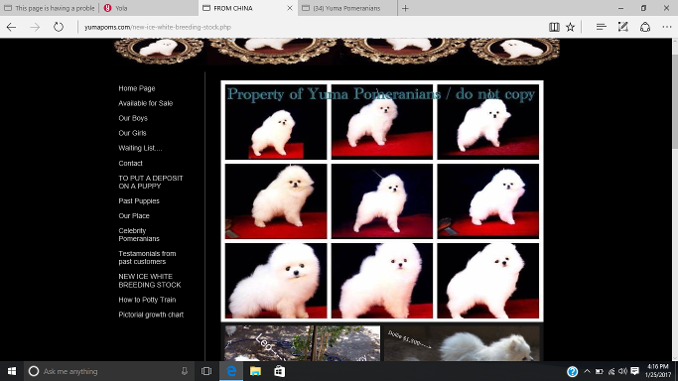The width and height of the screenshot is (678, 381).
Task: Click Cortana Ask me anything search box
Action: (x=108, y=371)
